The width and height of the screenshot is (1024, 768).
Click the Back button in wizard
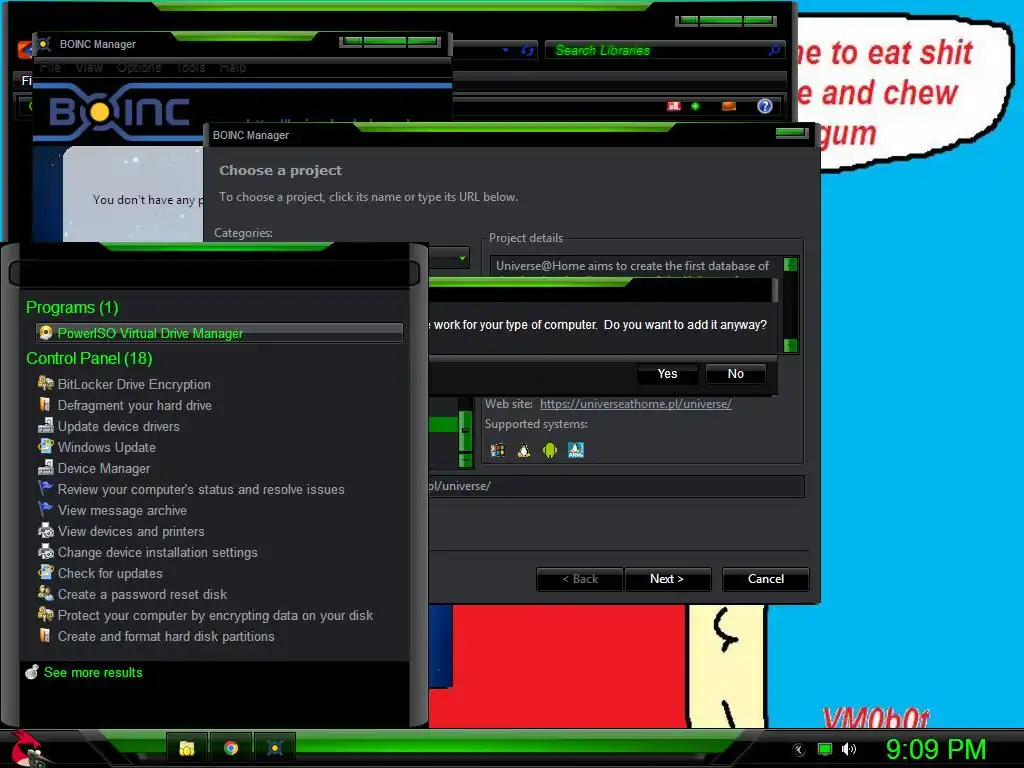580,579
